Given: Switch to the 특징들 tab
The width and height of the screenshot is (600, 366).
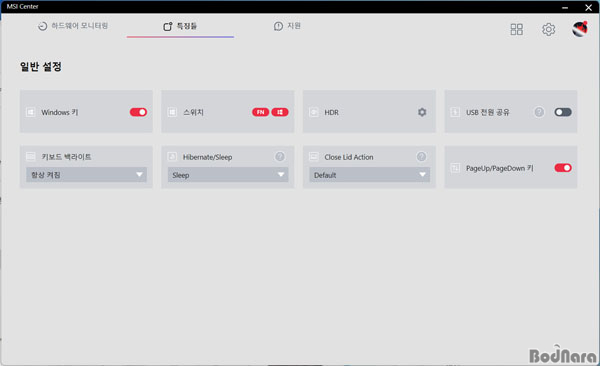Looking at the screenshot, I should [x=180, y=26].
